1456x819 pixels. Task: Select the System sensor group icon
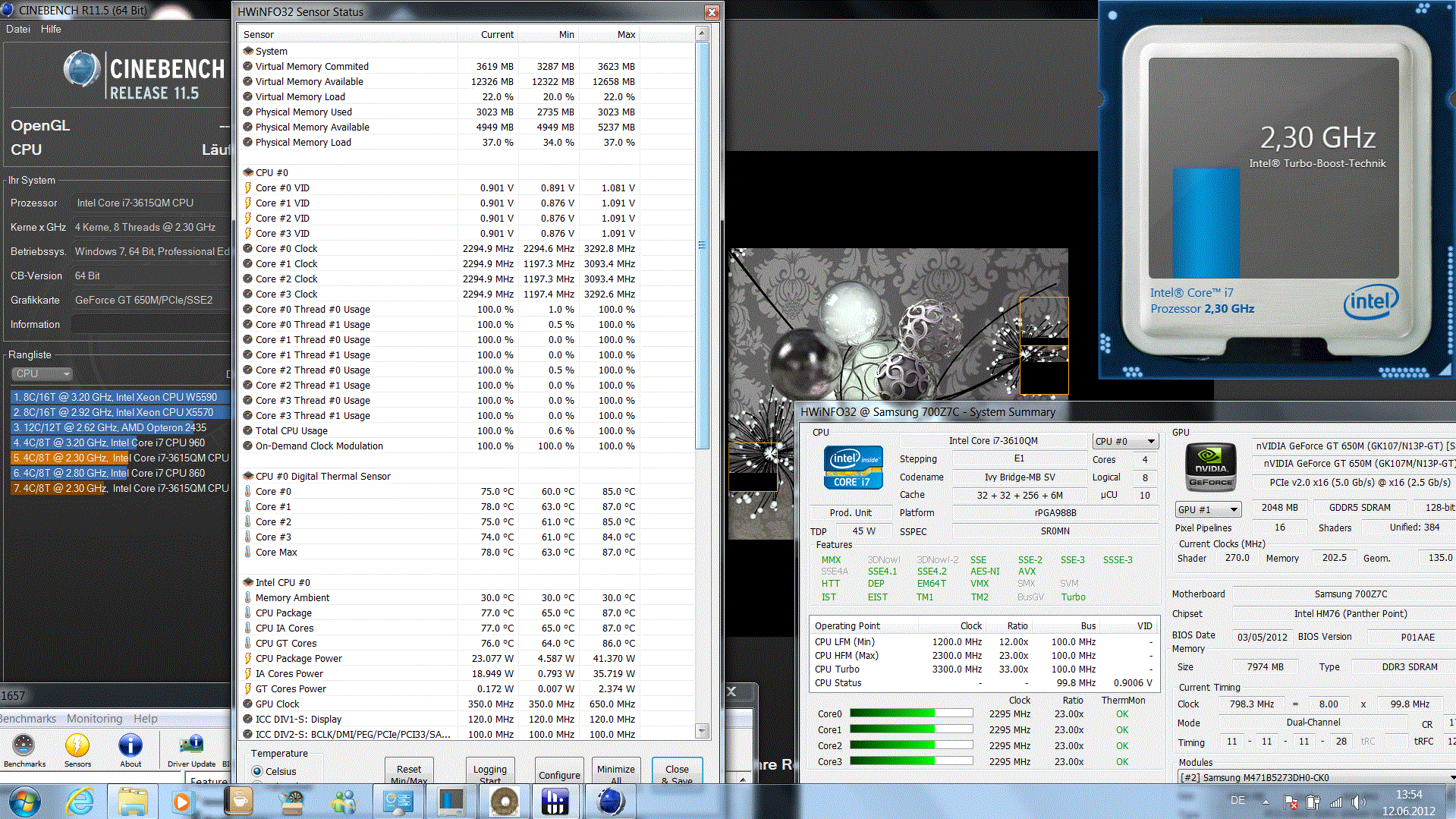(247, 51)
